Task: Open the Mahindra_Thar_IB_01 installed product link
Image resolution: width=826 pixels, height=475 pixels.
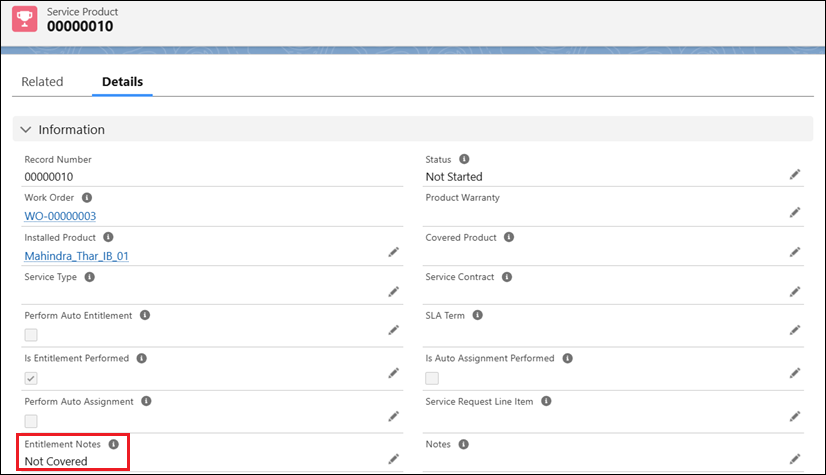Action: [x=76, y=256]
